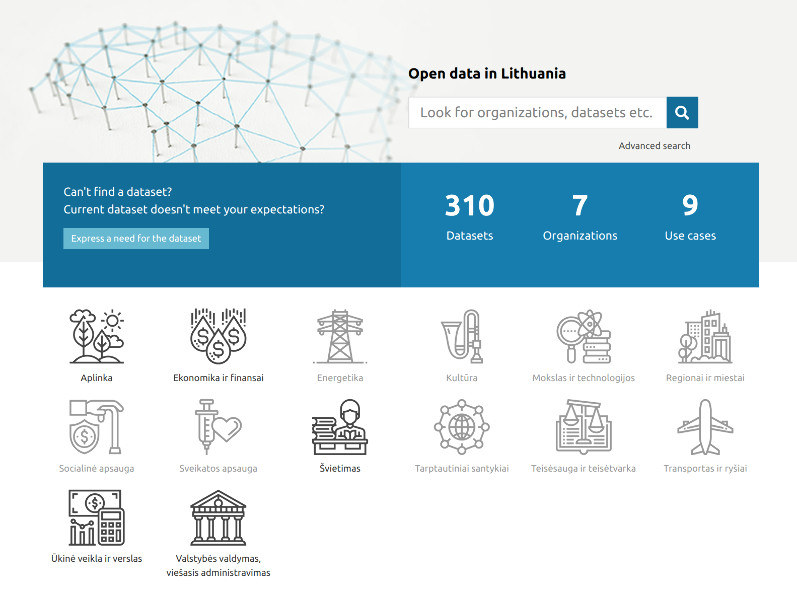Select the Regionai ir miestai icon
This screenshot has height=600, width=797.
705,336
